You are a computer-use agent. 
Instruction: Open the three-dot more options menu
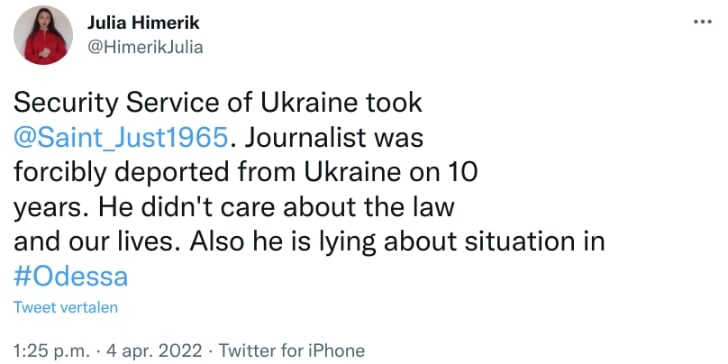702,22
